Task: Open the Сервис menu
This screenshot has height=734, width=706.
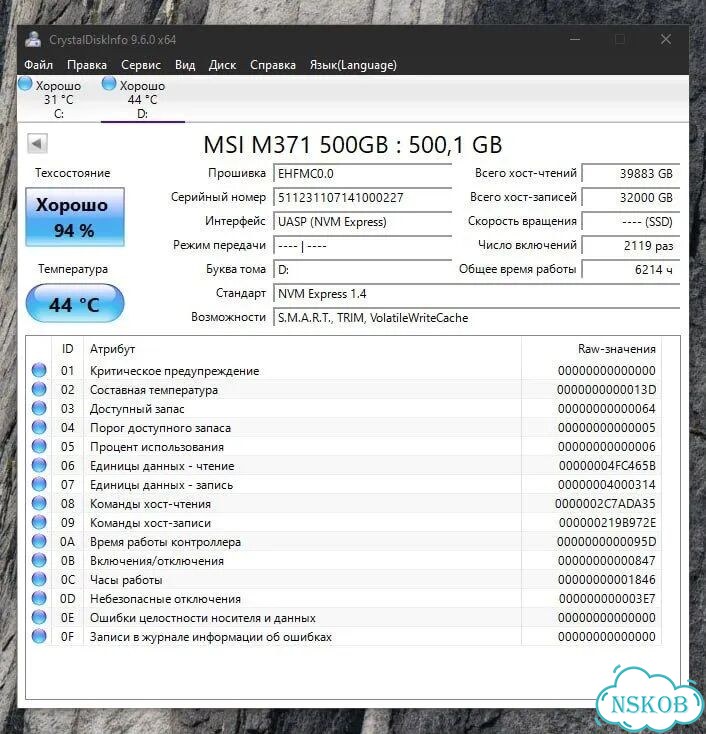Action: 141,65
